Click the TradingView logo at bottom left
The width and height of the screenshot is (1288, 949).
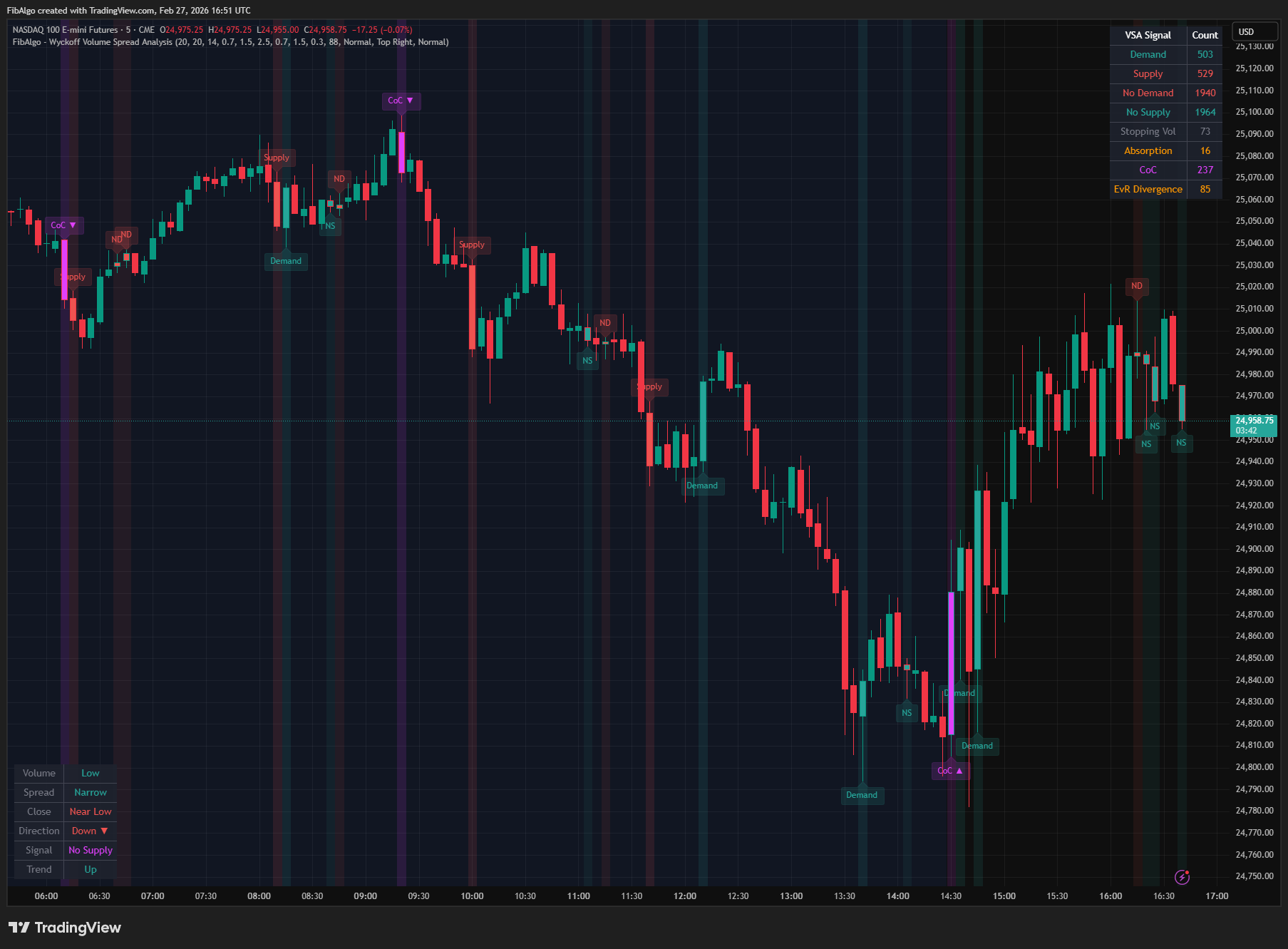point(64,928)
